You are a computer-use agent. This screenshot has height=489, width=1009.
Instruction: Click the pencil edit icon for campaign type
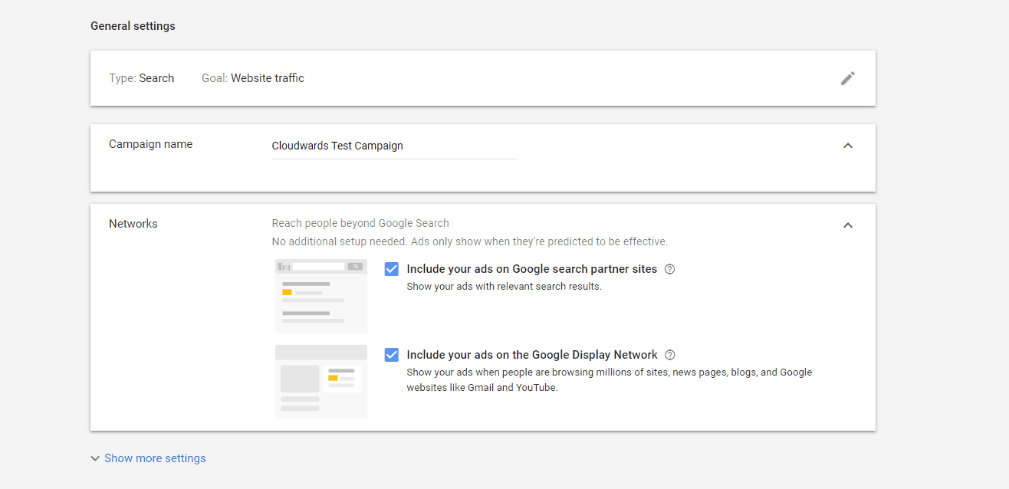(847, 78)
